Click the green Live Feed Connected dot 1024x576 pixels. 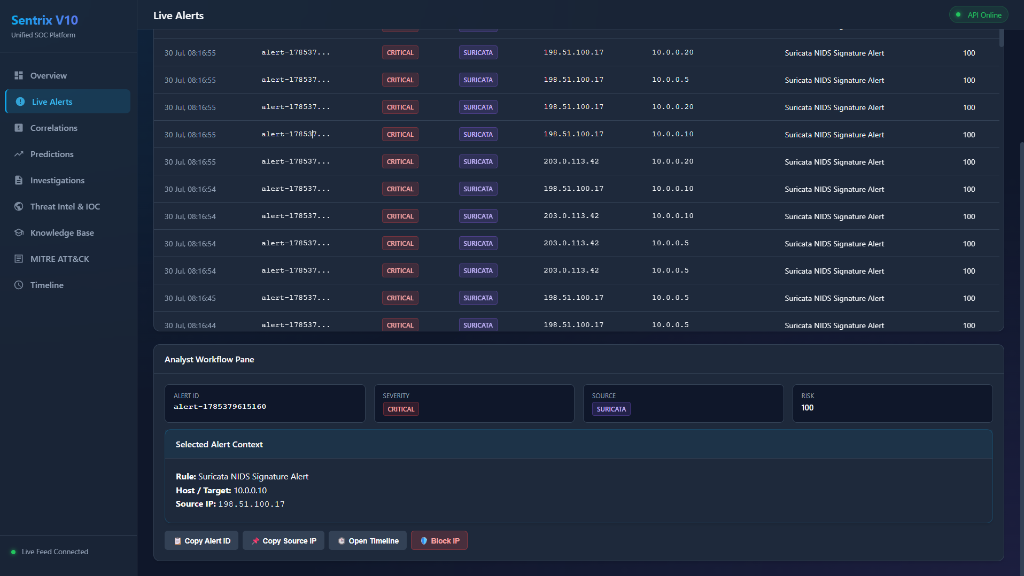(x=13, y=552)
